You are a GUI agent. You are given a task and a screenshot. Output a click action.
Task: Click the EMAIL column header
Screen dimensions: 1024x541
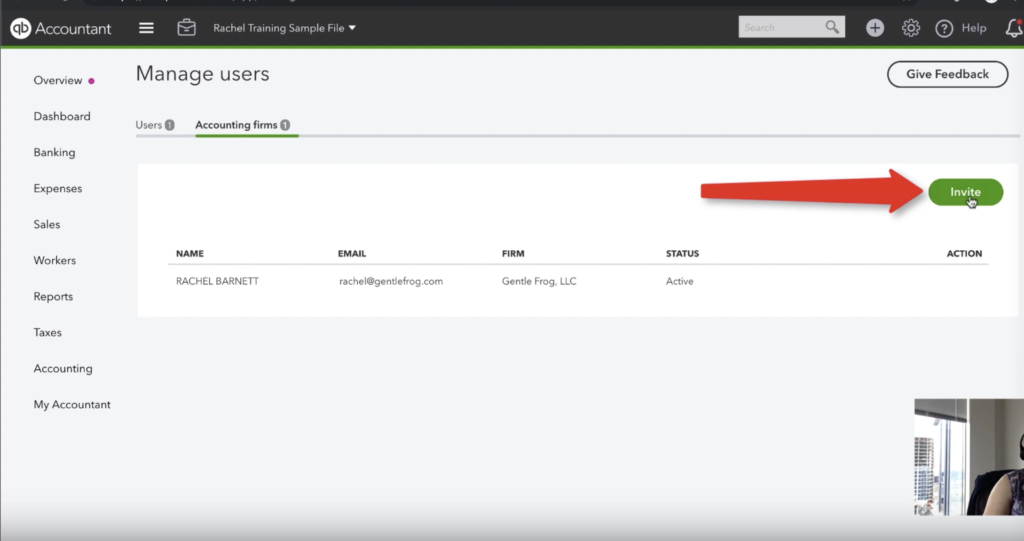click(x=352, y=254)
